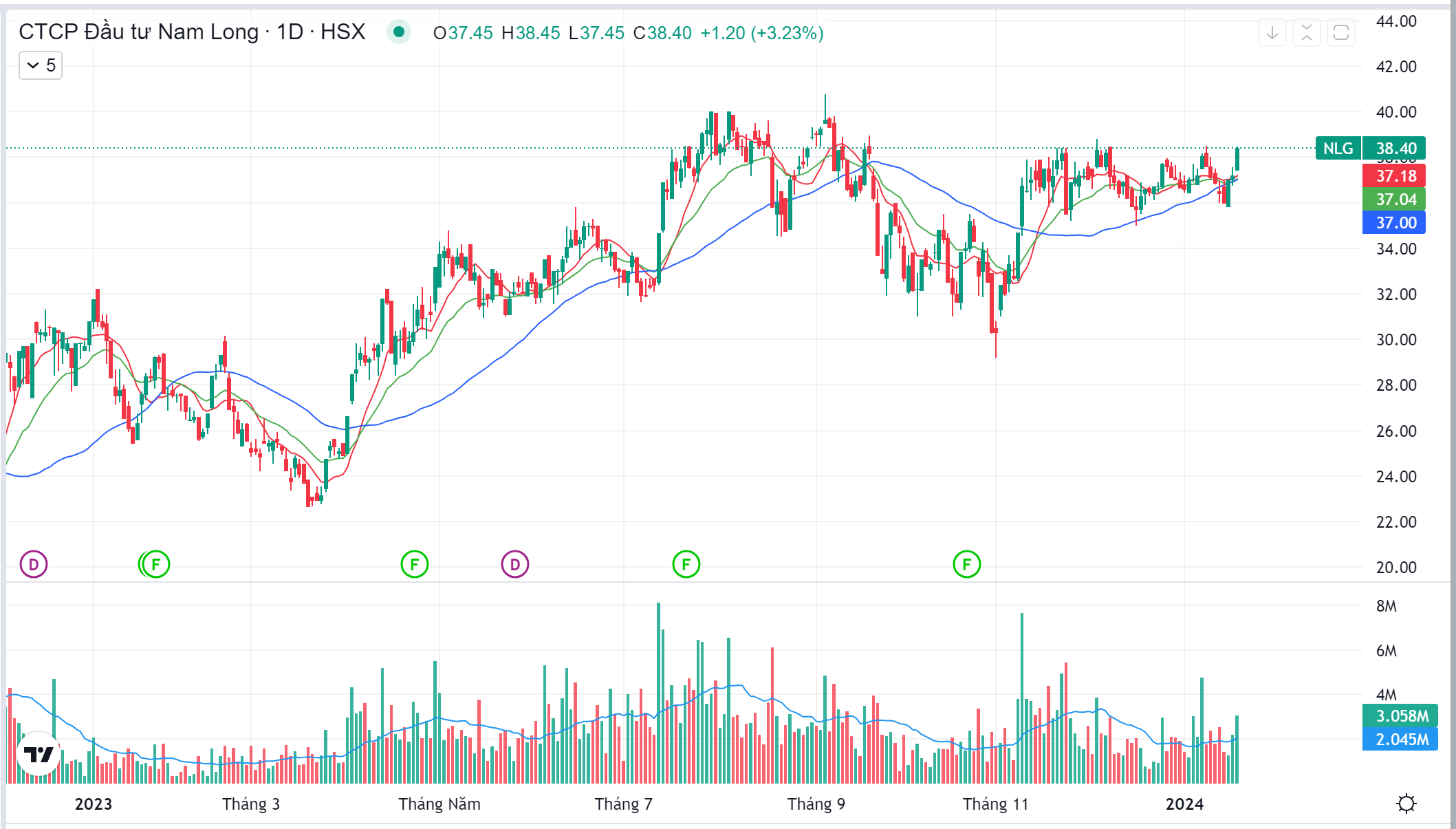Click the F earnings marker near Tháng 11

[x=966, y=565]
